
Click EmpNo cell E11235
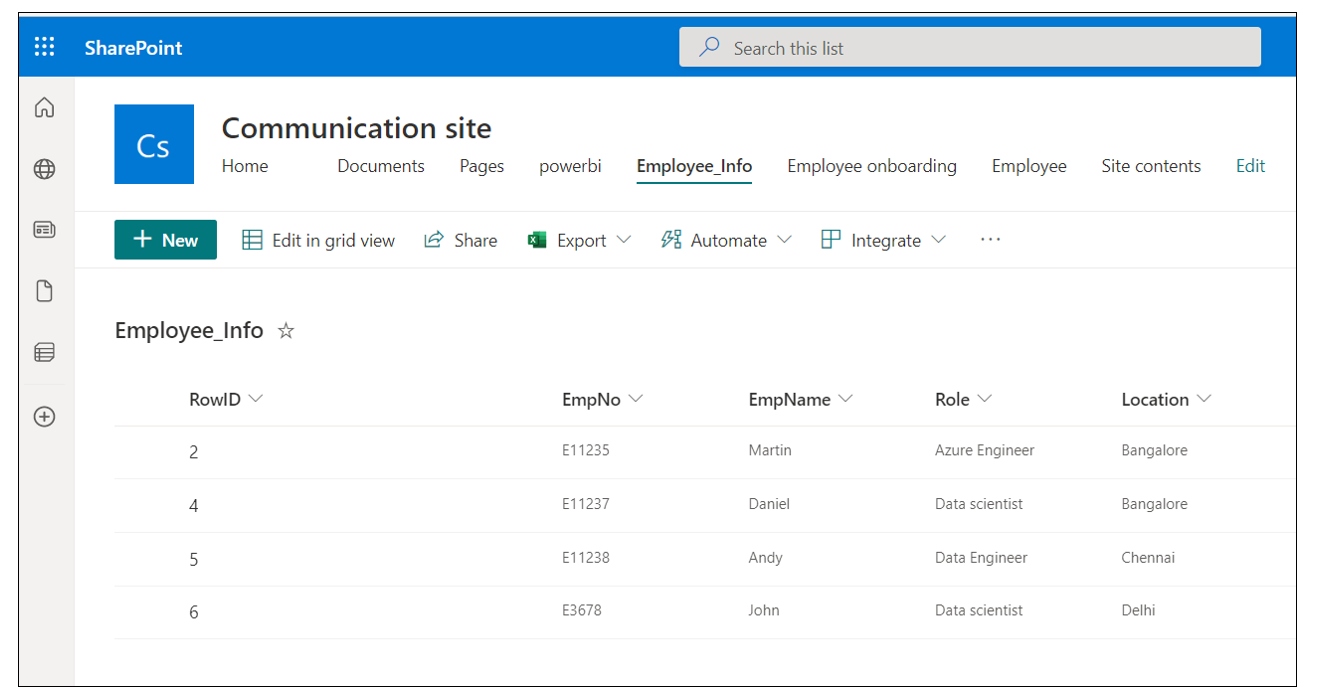[x=586, y=450]
